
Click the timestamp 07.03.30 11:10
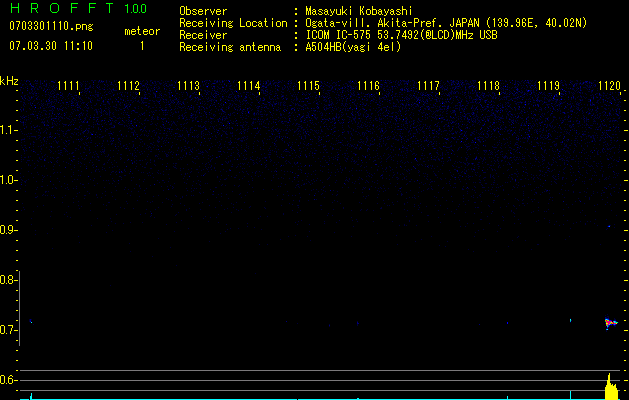click(51, 46)
